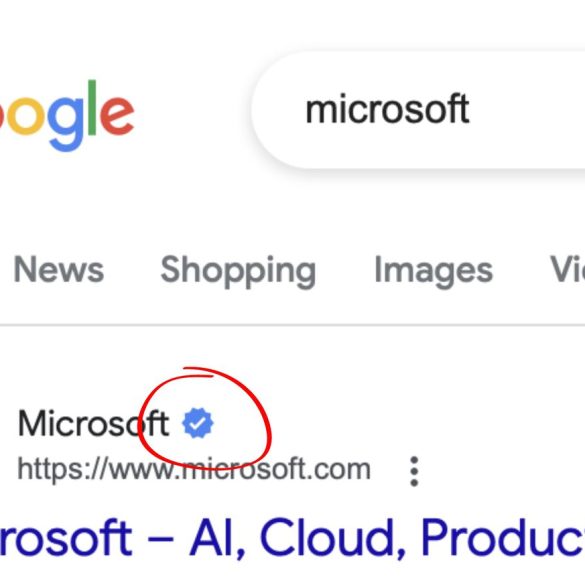The width and height of the screenshot is (585, 585).
Task: Show about-this-result menu via vertical dots
Action: [414, 471]
